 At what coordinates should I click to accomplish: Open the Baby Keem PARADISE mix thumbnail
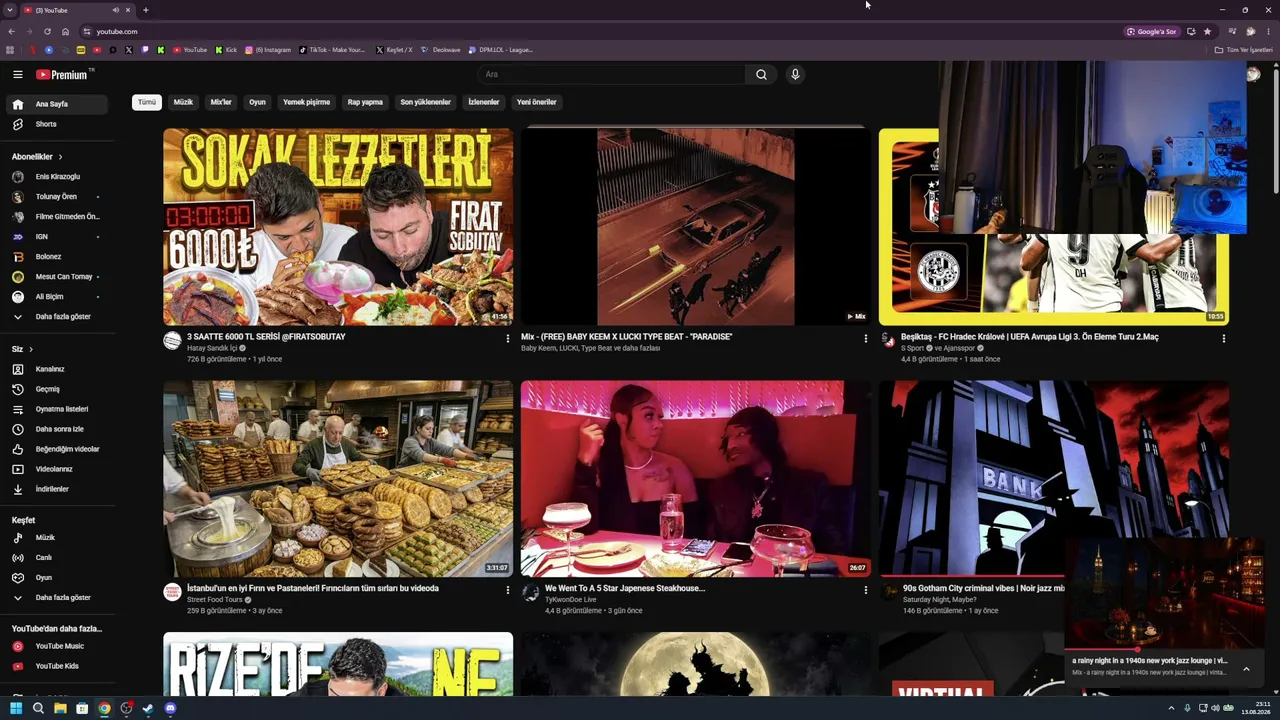(x=695, y=226)
